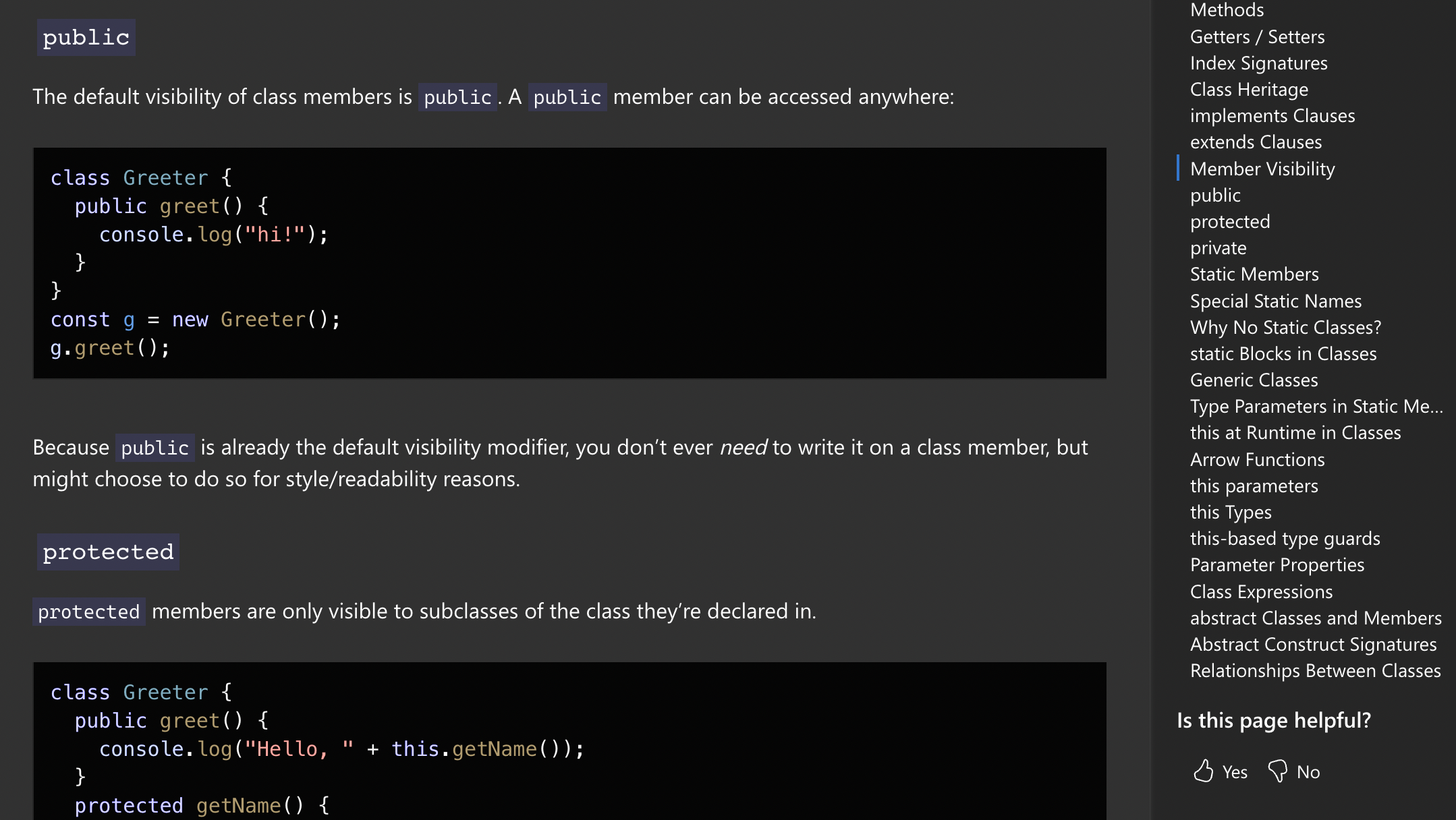1456x820 pixels.
Task: Select the private sidebar item
Action: click(x=1215, y=248)
